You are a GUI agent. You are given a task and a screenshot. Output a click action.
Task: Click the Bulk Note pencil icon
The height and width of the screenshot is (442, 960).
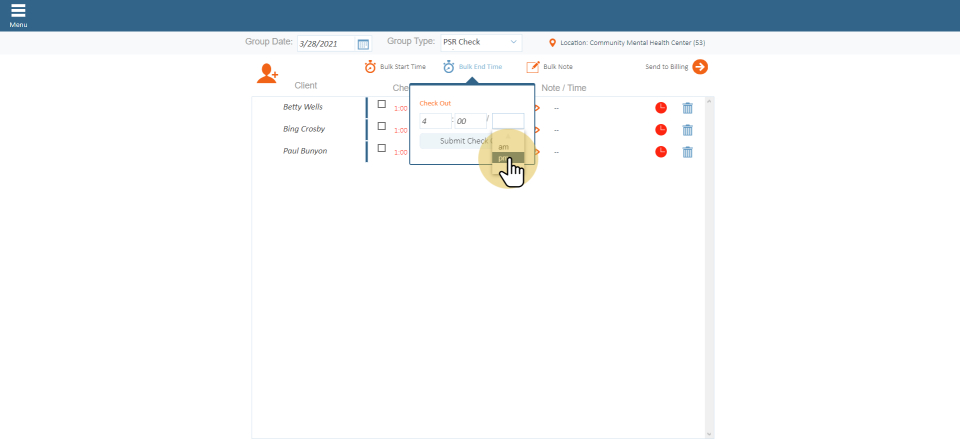(533, 67)
